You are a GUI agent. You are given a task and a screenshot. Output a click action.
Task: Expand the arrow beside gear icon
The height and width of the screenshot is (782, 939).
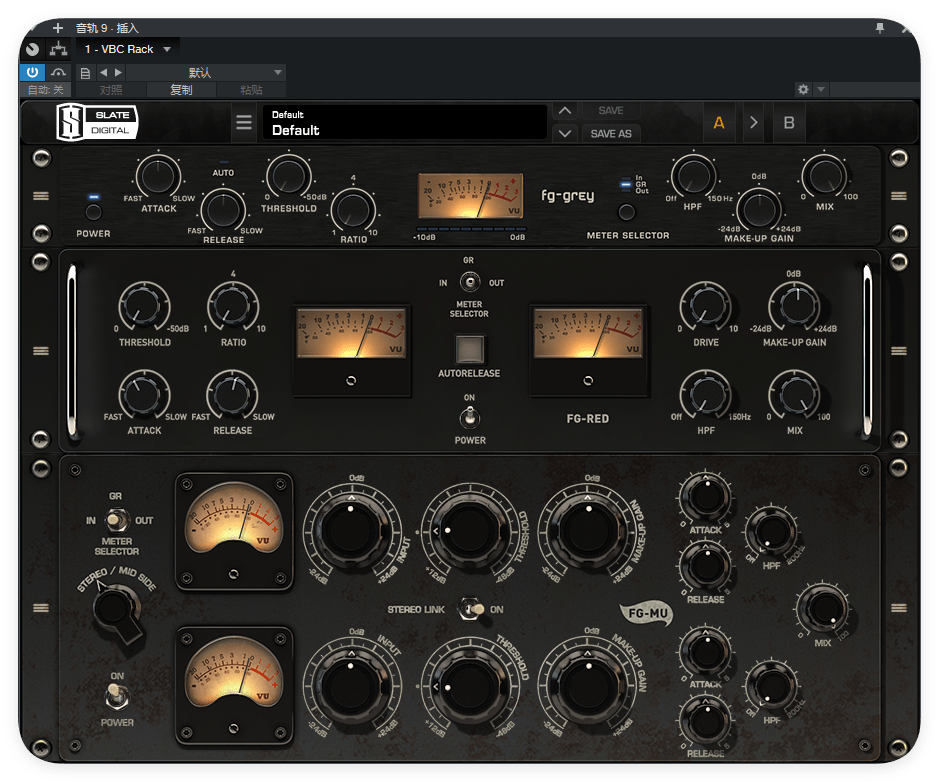pyautogui.click(x=821, y=89)
